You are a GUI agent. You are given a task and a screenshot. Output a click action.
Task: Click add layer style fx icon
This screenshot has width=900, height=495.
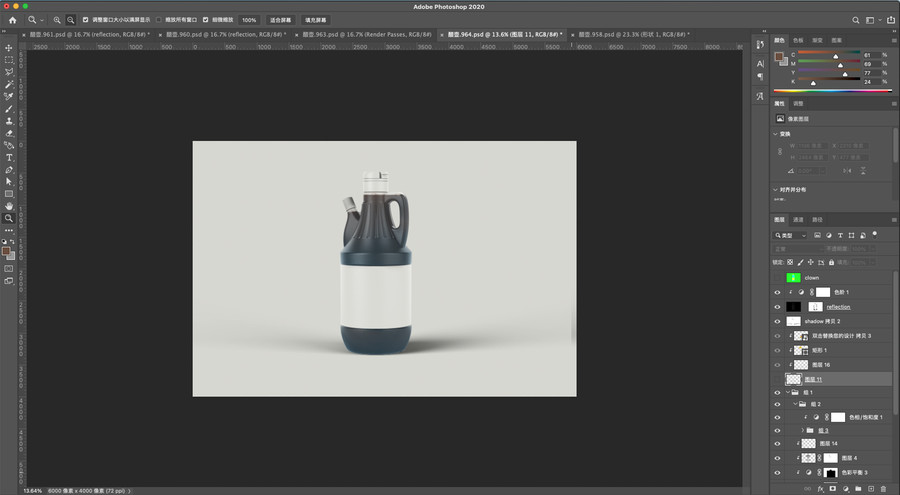tap(820, 489)
